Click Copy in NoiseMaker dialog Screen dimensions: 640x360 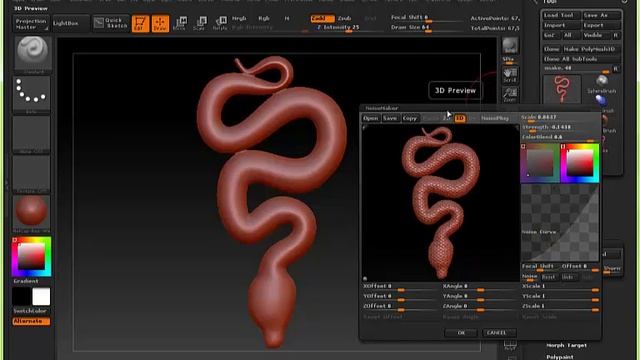tap(410, 118)
